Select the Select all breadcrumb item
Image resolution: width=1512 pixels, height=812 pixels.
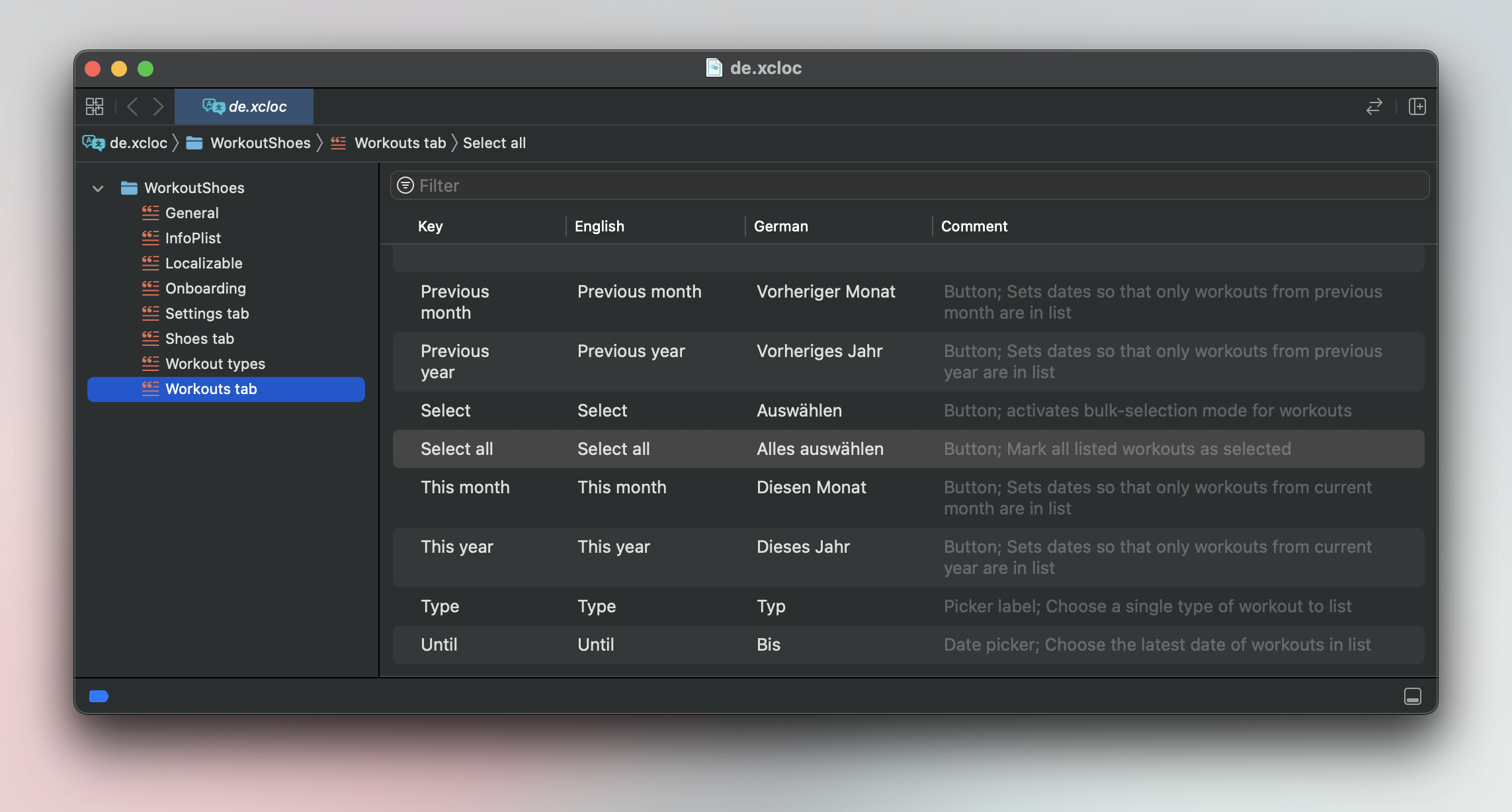click(494, 143)
